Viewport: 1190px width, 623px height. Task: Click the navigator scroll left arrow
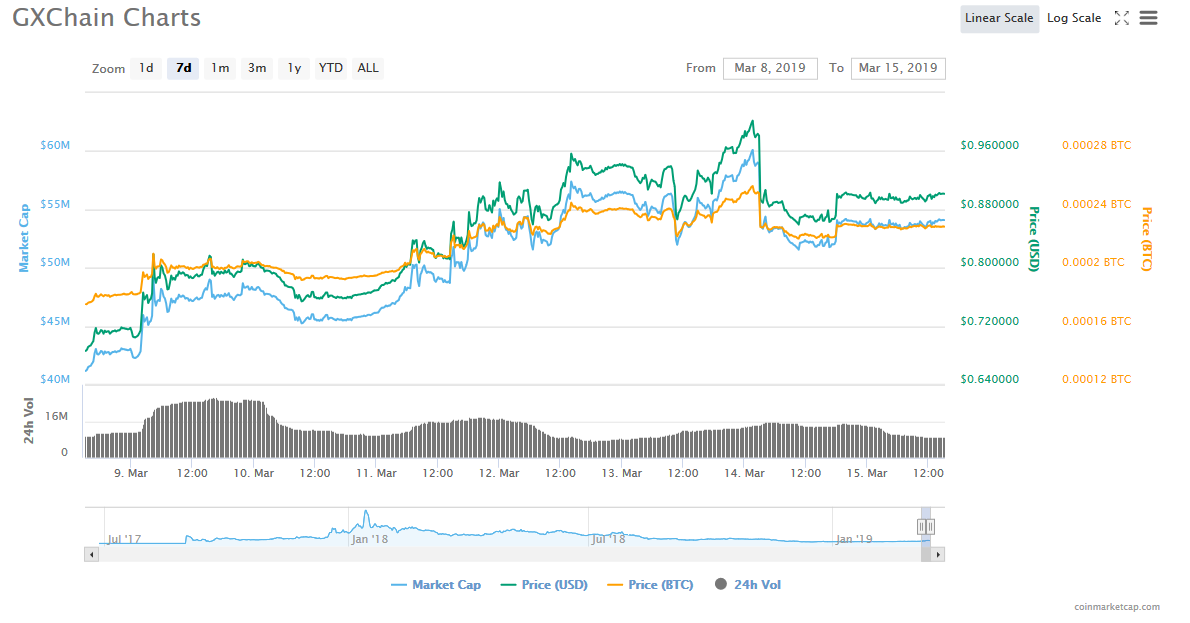91,555
